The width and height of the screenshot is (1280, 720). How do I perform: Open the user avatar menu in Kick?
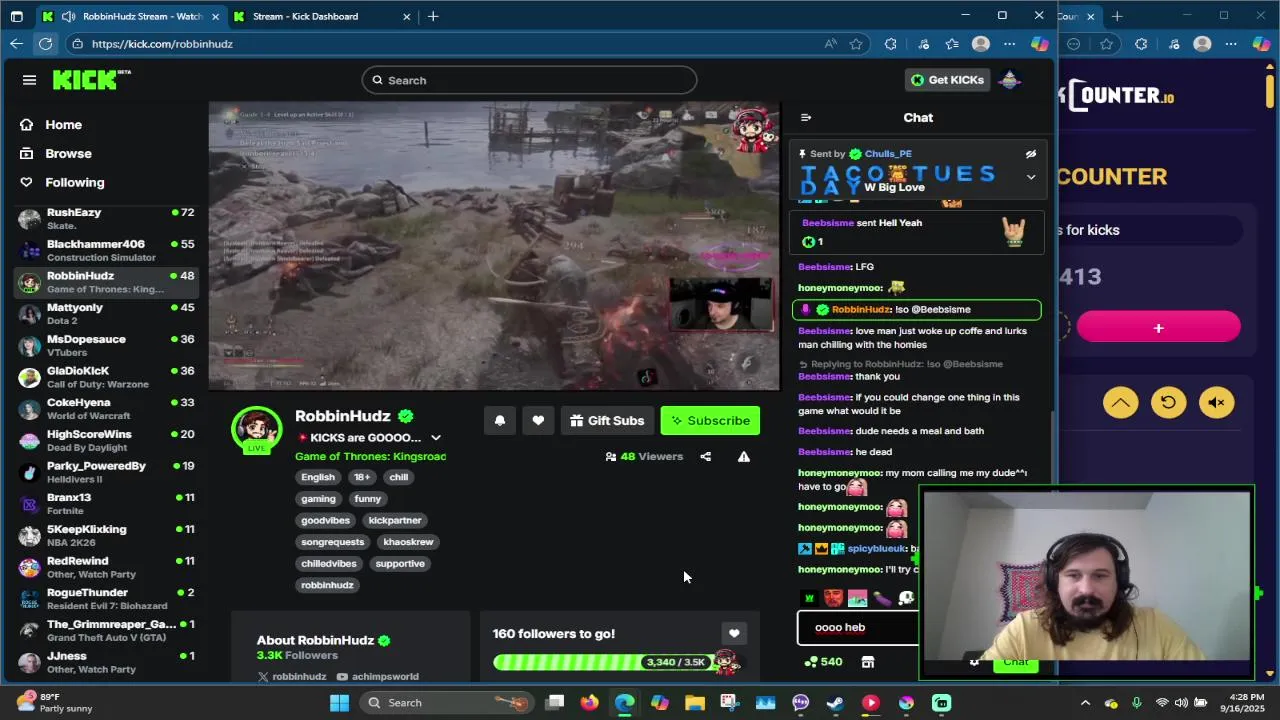click(x=1010, y=80)
